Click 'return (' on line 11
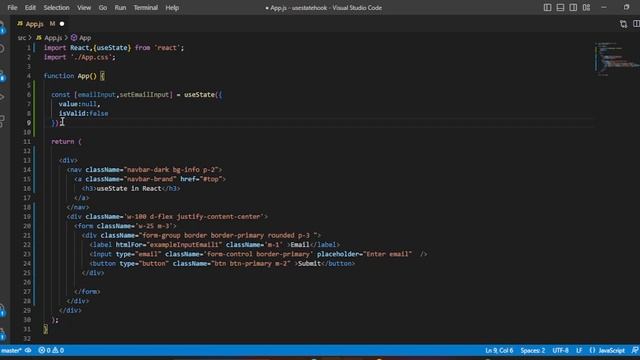The width and height of the screenshot is (640, 360). click(x=66, y=142)
